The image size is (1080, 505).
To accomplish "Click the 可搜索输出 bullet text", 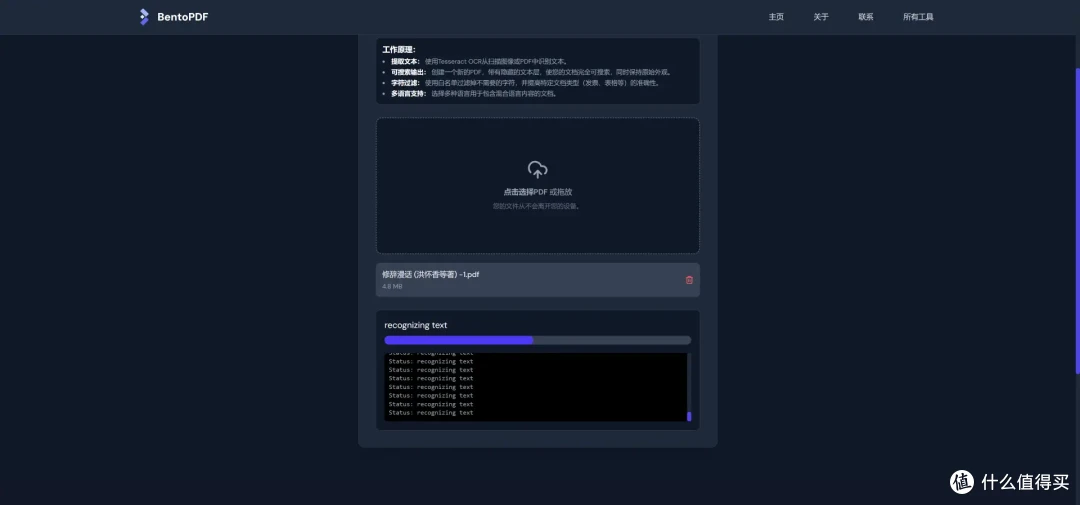I will (531, 72).
